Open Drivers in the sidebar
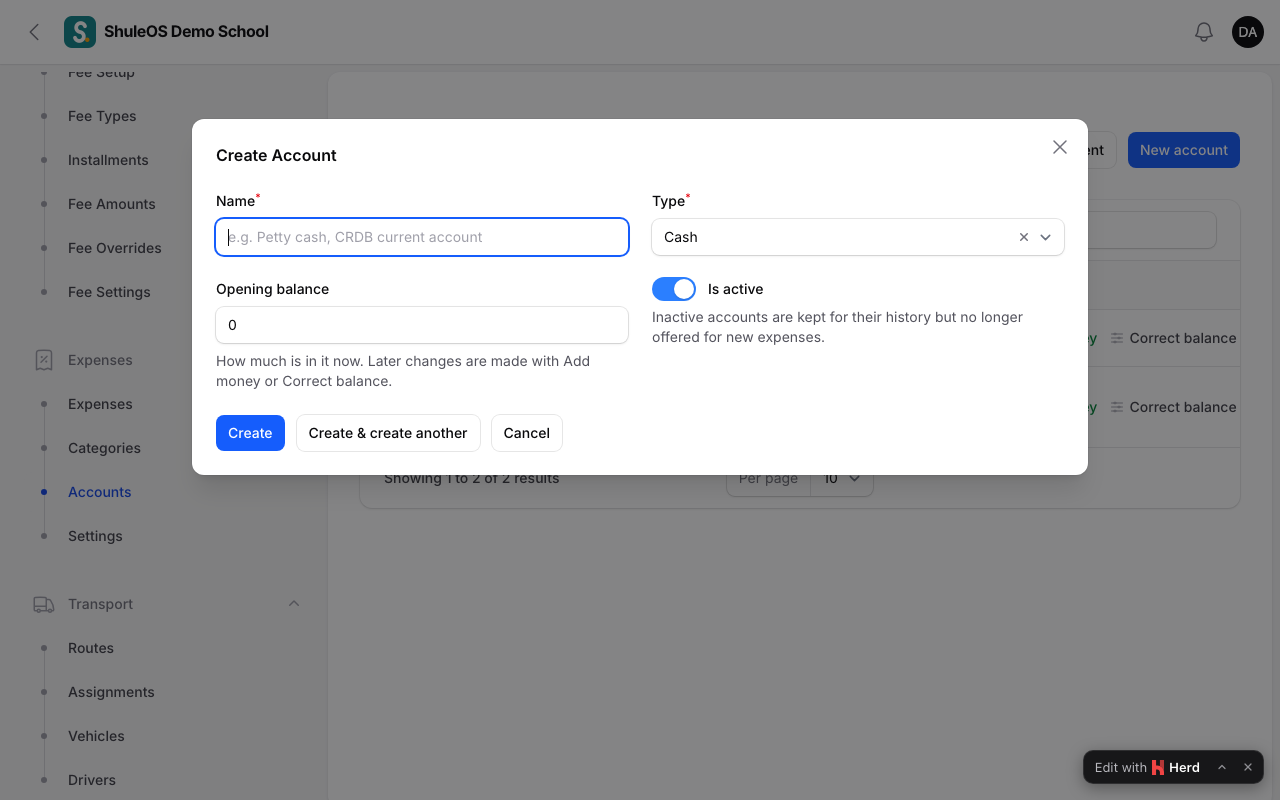 click(92, 780)
